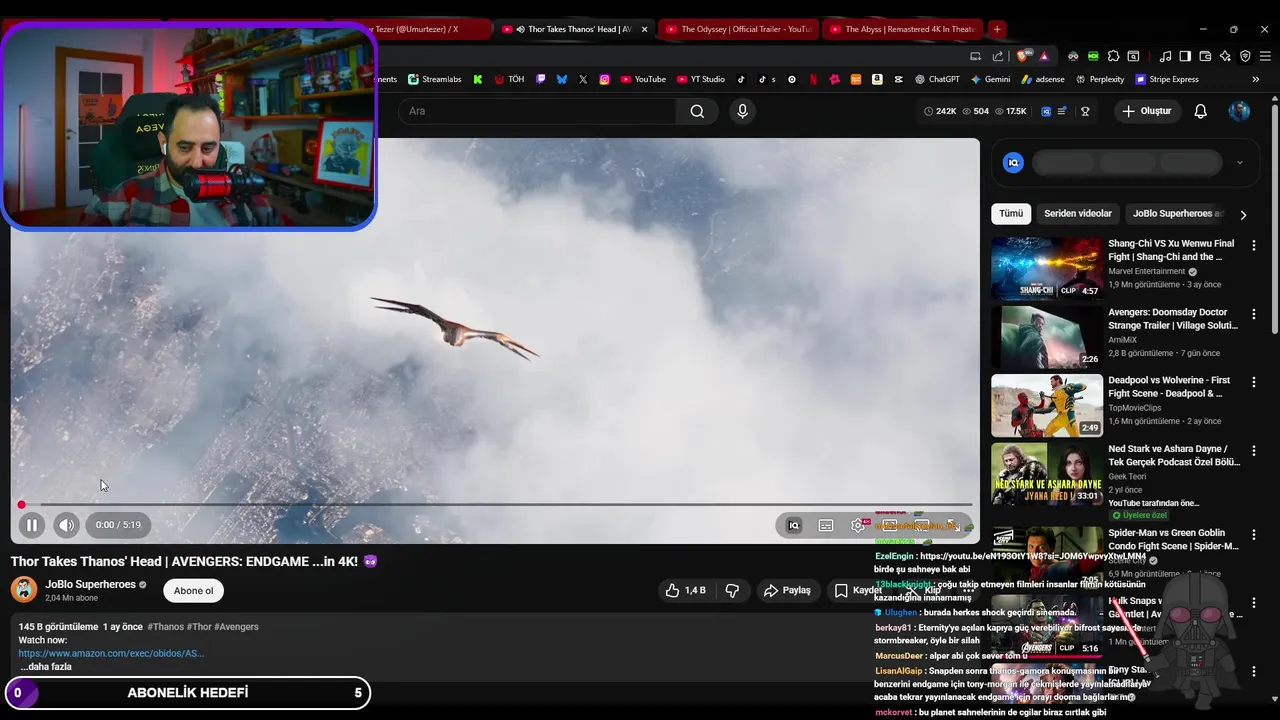The height and width of the screenshot is (720, 1280).
Task: Click the Kaydet save button
Action: [859, 590]
